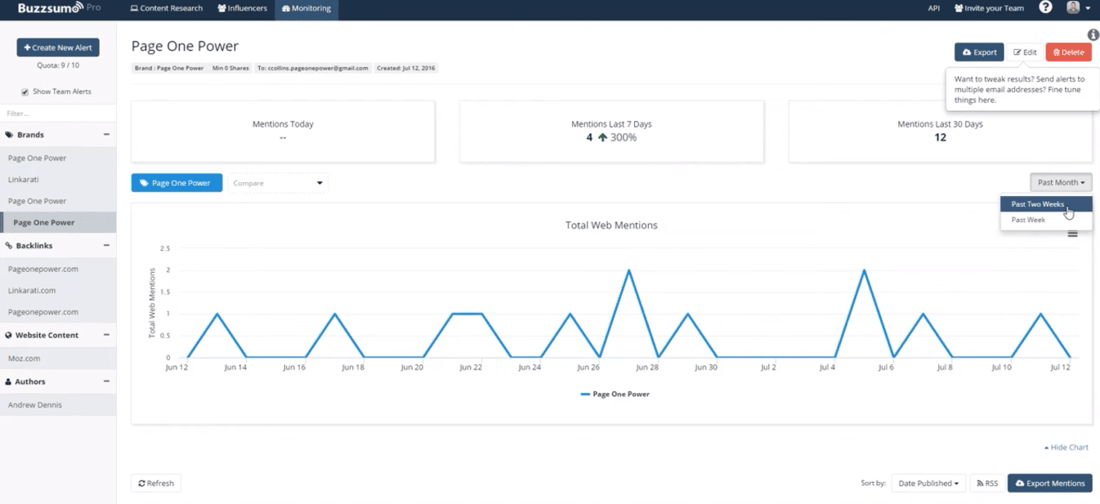Collapse the Website Content section
1100x504 pixels.
[106, 335]
